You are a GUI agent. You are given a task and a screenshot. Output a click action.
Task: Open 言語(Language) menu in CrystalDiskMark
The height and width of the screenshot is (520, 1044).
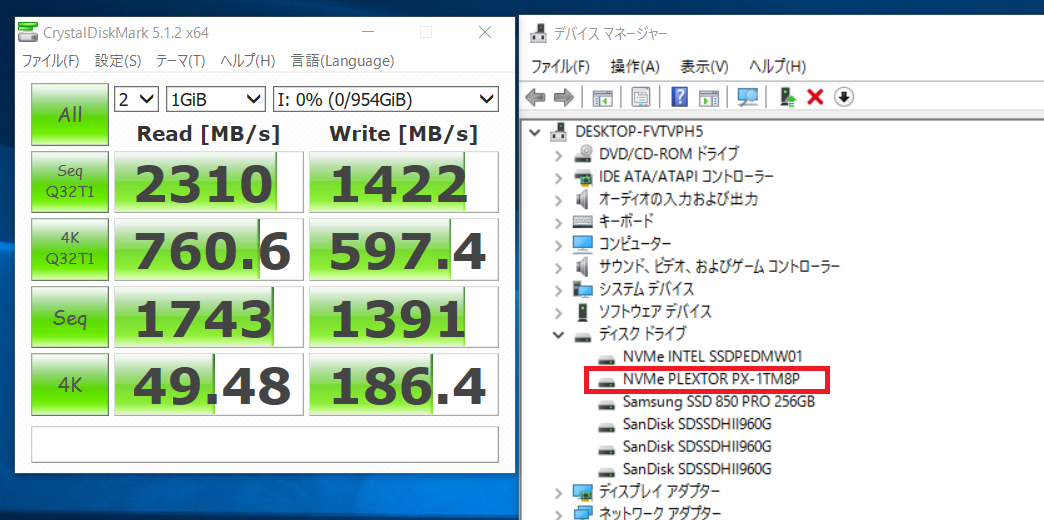tap(343, 61)
